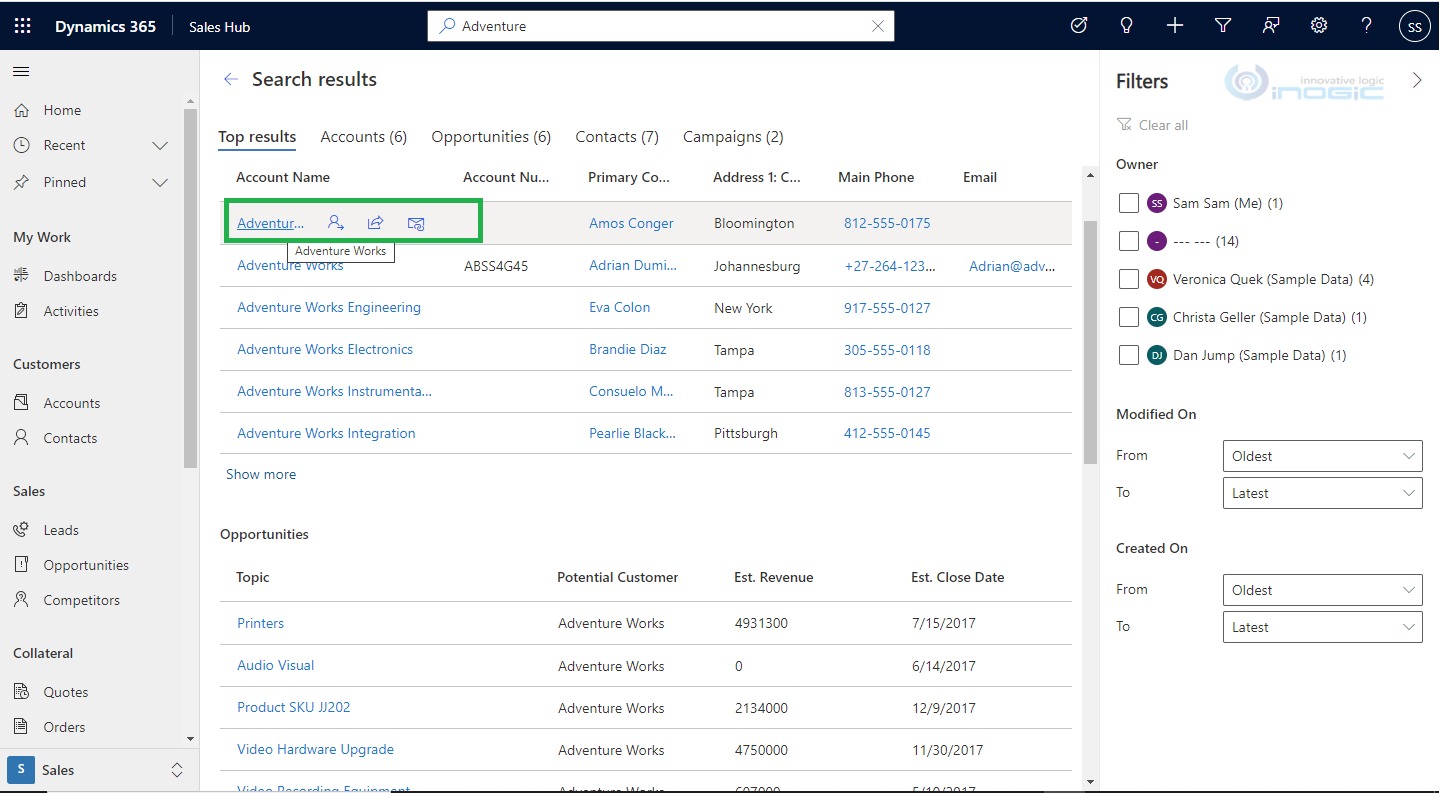
Task: Assign the Adventure Works account record
Action: click(336, 223)
